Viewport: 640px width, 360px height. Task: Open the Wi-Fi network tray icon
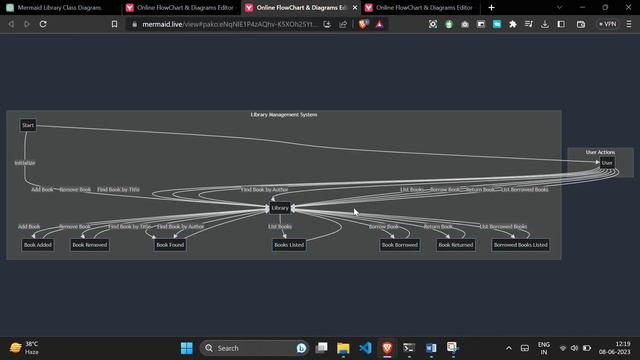point(563,348)
